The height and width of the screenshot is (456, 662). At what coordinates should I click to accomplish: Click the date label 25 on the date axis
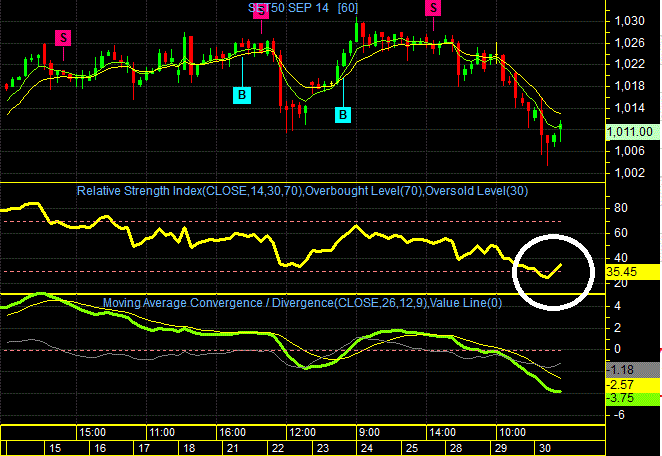click(412, 448)
